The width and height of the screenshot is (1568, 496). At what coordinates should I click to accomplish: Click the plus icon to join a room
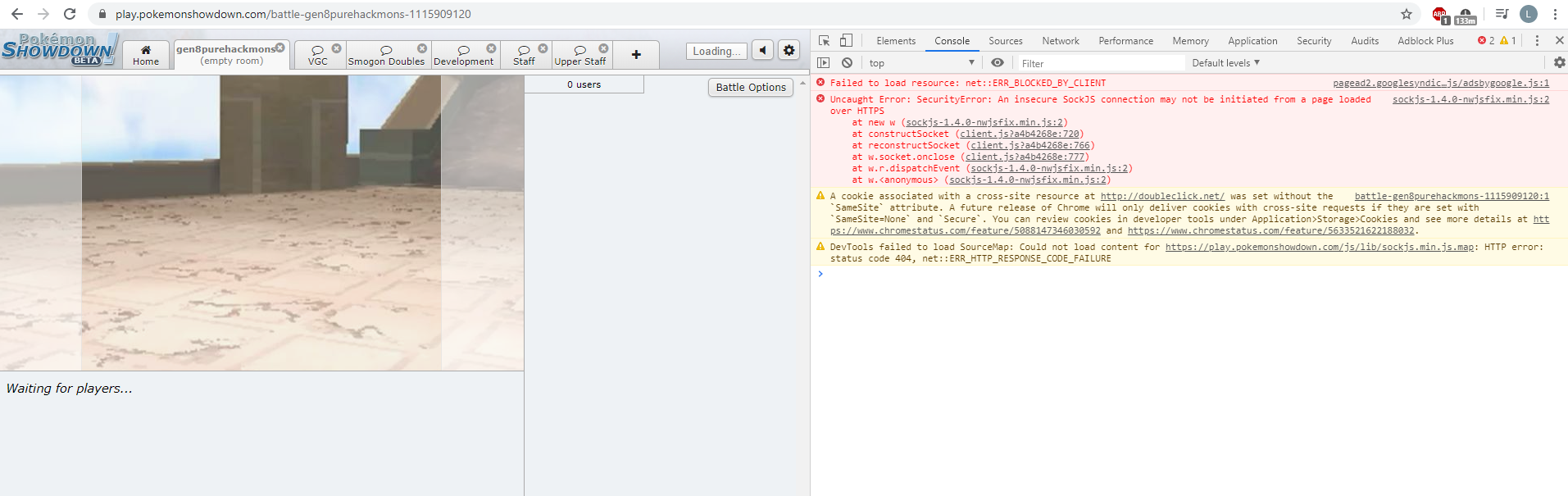click(x=636, y=55)
